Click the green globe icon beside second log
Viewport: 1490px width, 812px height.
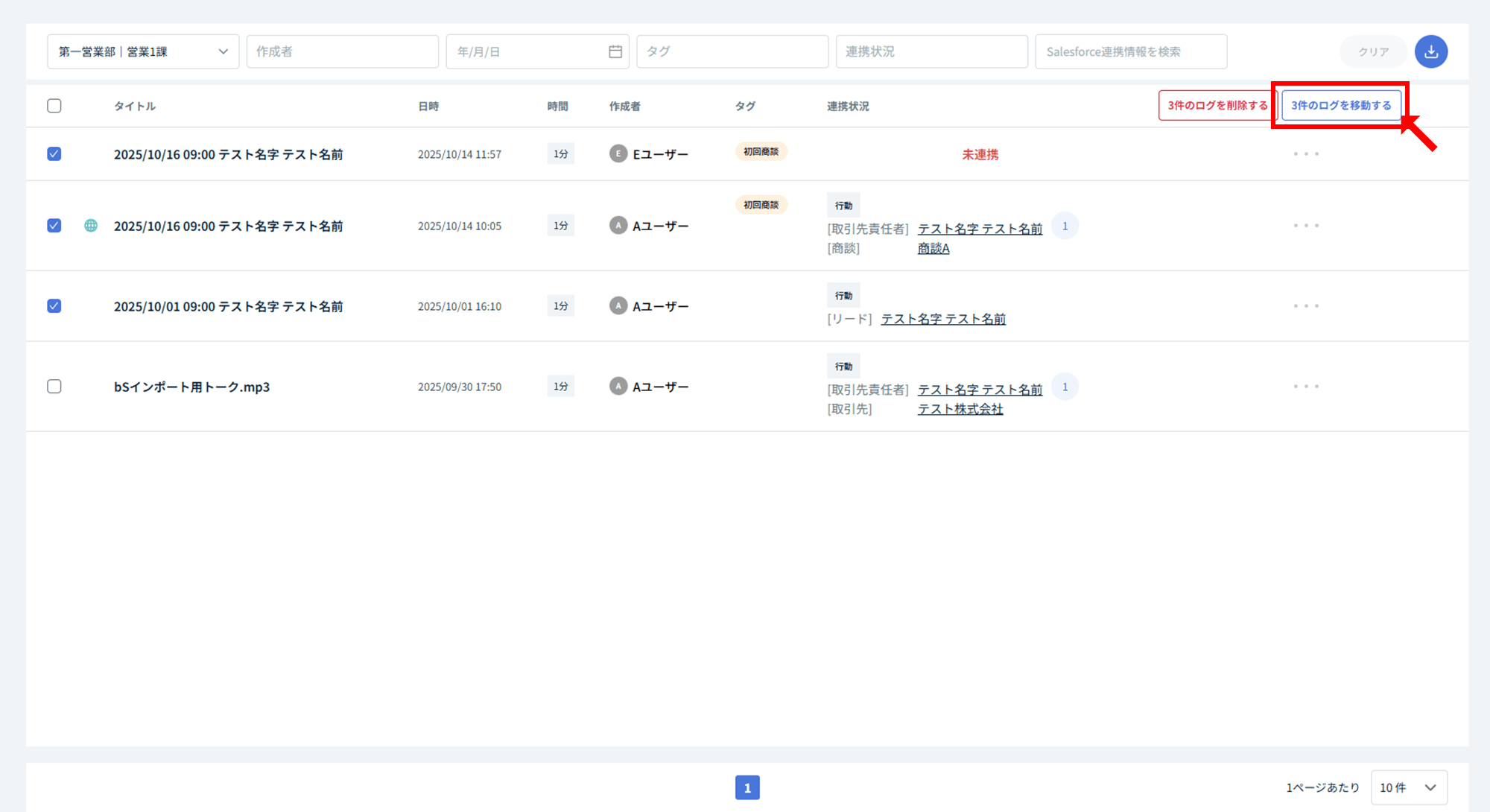(91, 226)
